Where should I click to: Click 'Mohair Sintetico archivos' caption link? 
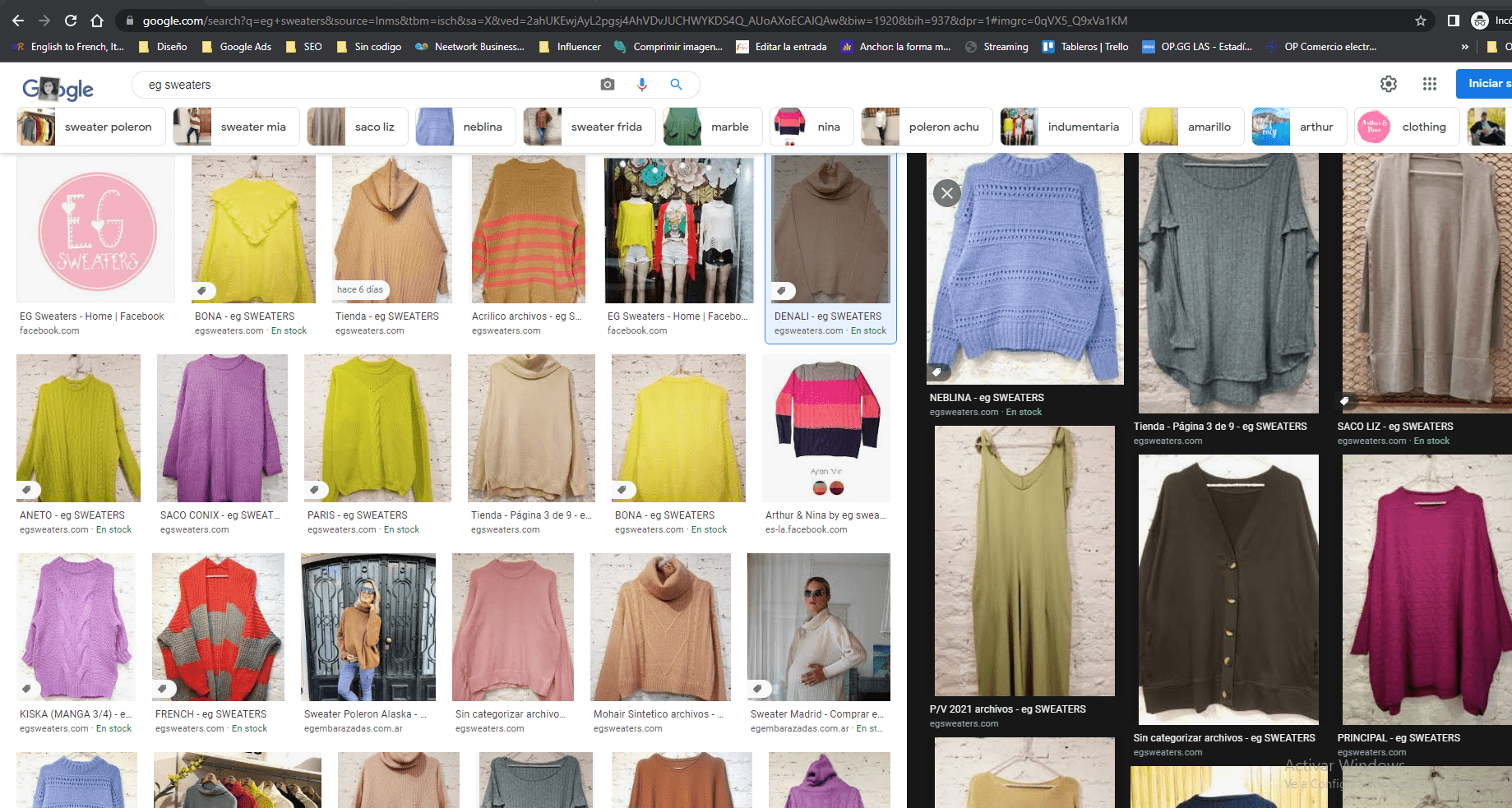coord(659,714)
